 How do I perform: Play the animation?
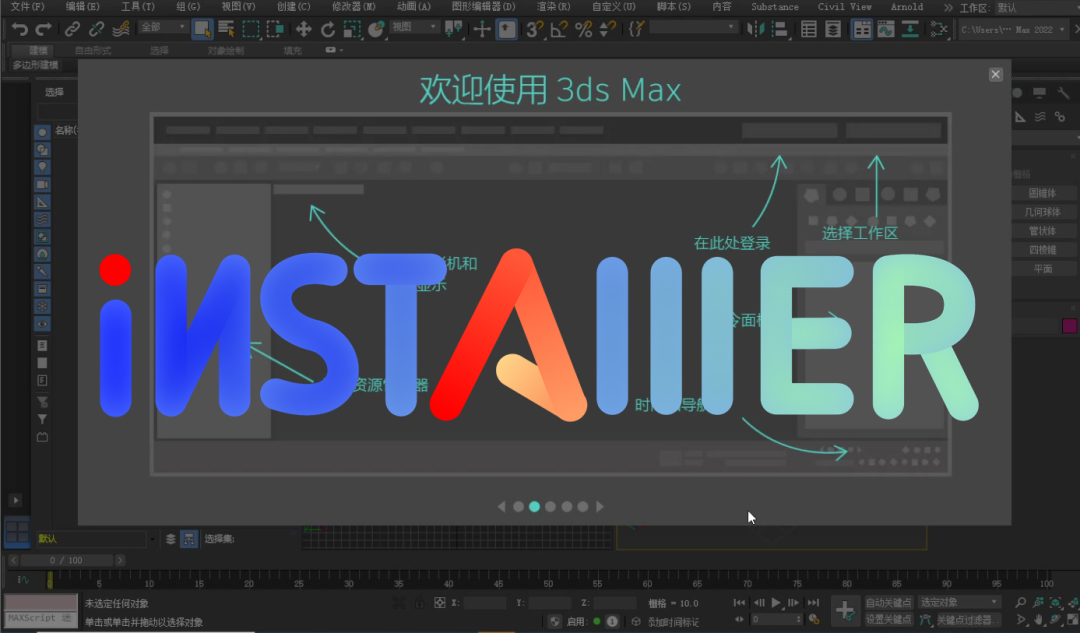coord(776,603)
